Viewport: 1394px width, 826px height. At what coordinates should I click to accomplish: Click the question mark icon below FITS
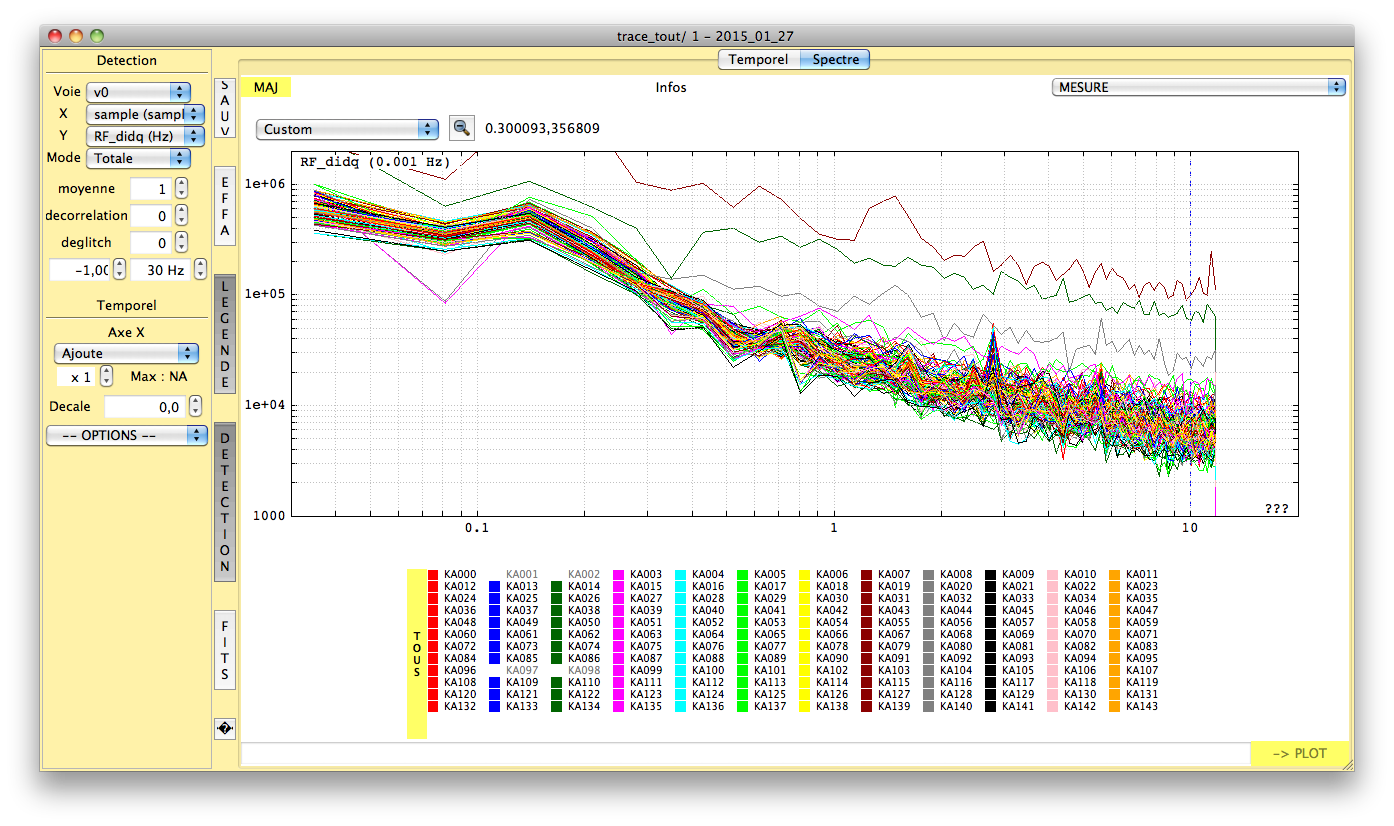[x=225, y=729]
